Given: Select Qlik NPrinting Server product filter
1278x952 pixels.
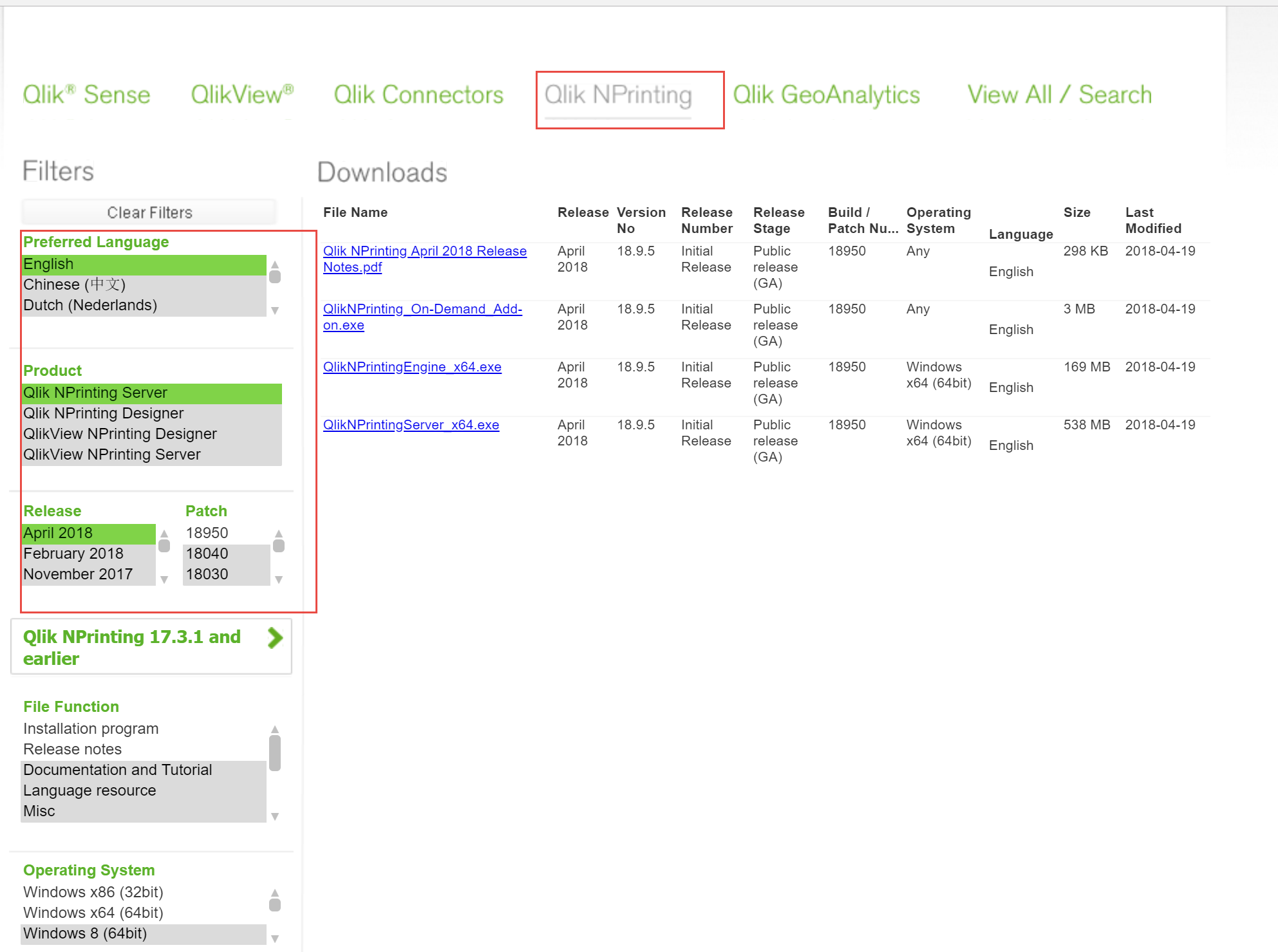Looking at the screenshot, I should click(152, 393).
